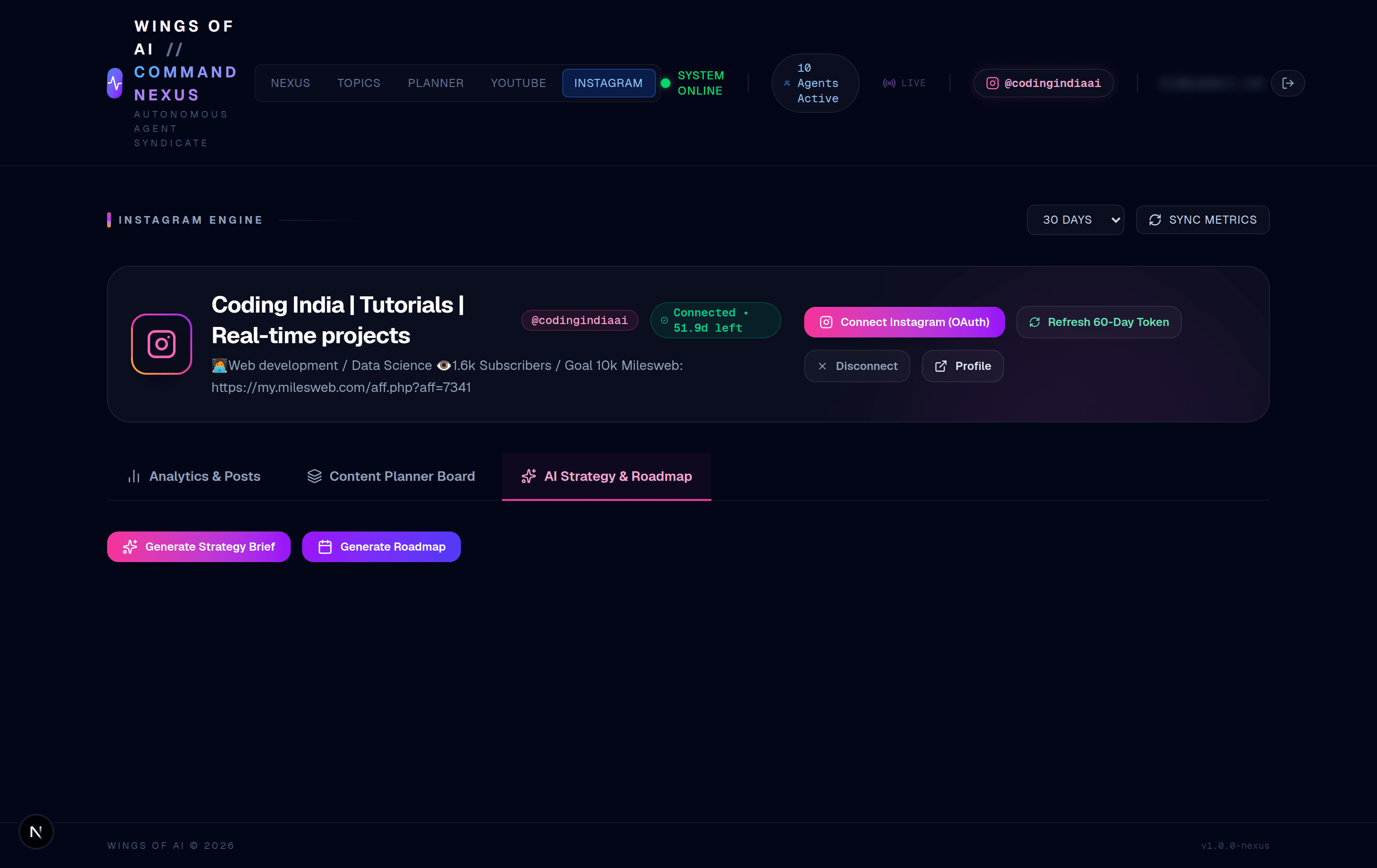The height and width of the screenshot is (868, 1377).
Task: Click the @codingindiaai handle tag on profile card
Action: 579,320
